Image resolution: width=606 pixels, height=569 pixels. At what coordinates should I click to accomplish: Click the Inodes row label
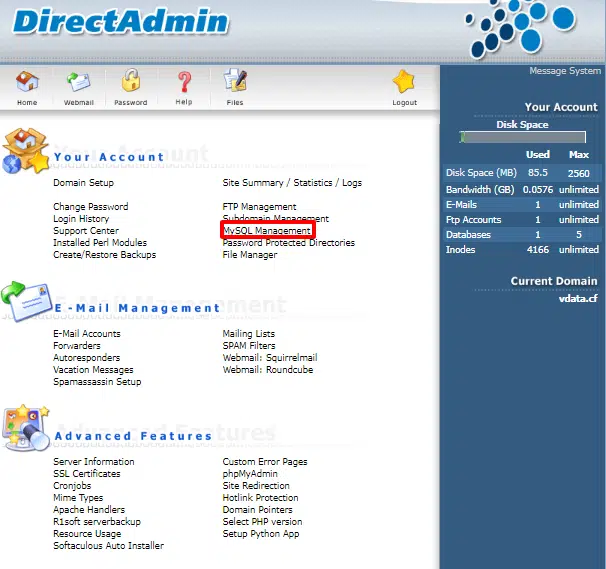coord(460,249)
